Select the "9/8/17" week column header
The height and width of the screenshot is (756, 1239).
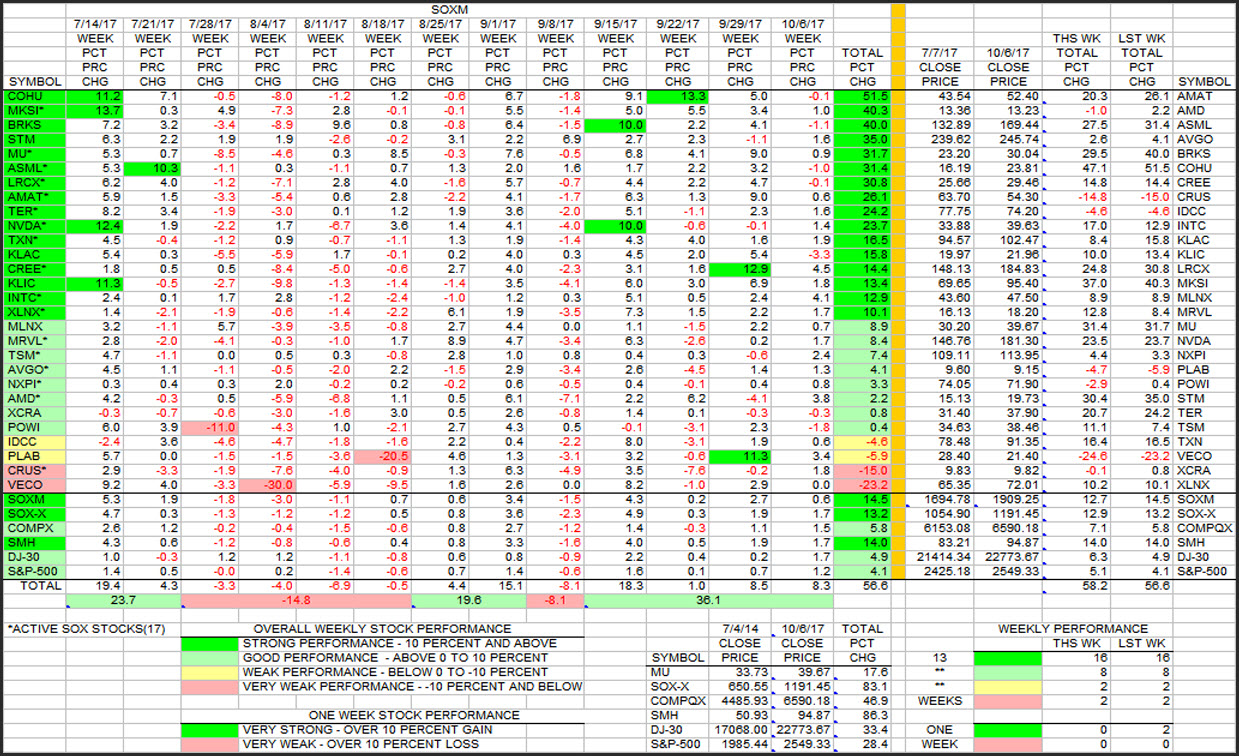(556, 24)
